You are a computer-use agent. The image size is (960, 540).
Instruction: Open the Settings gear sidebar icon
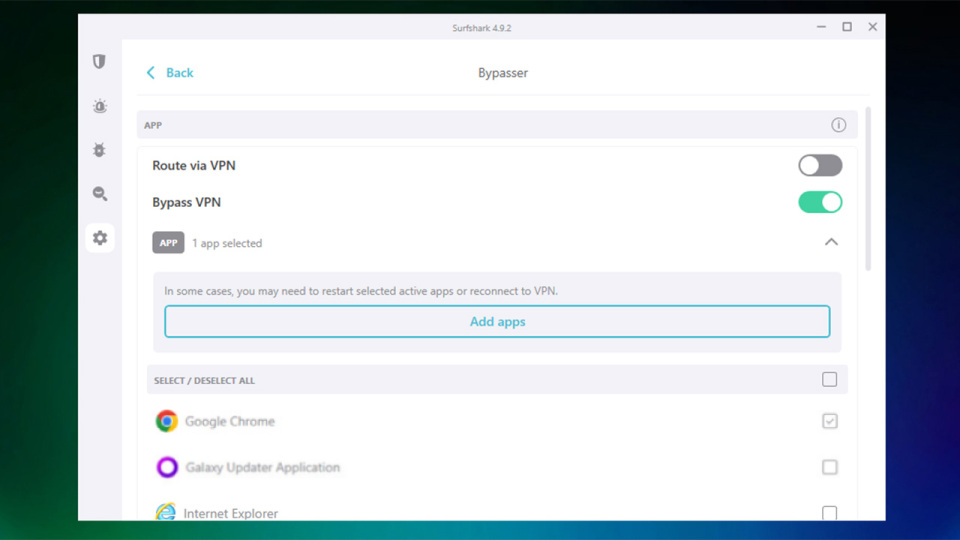point(100,238)
